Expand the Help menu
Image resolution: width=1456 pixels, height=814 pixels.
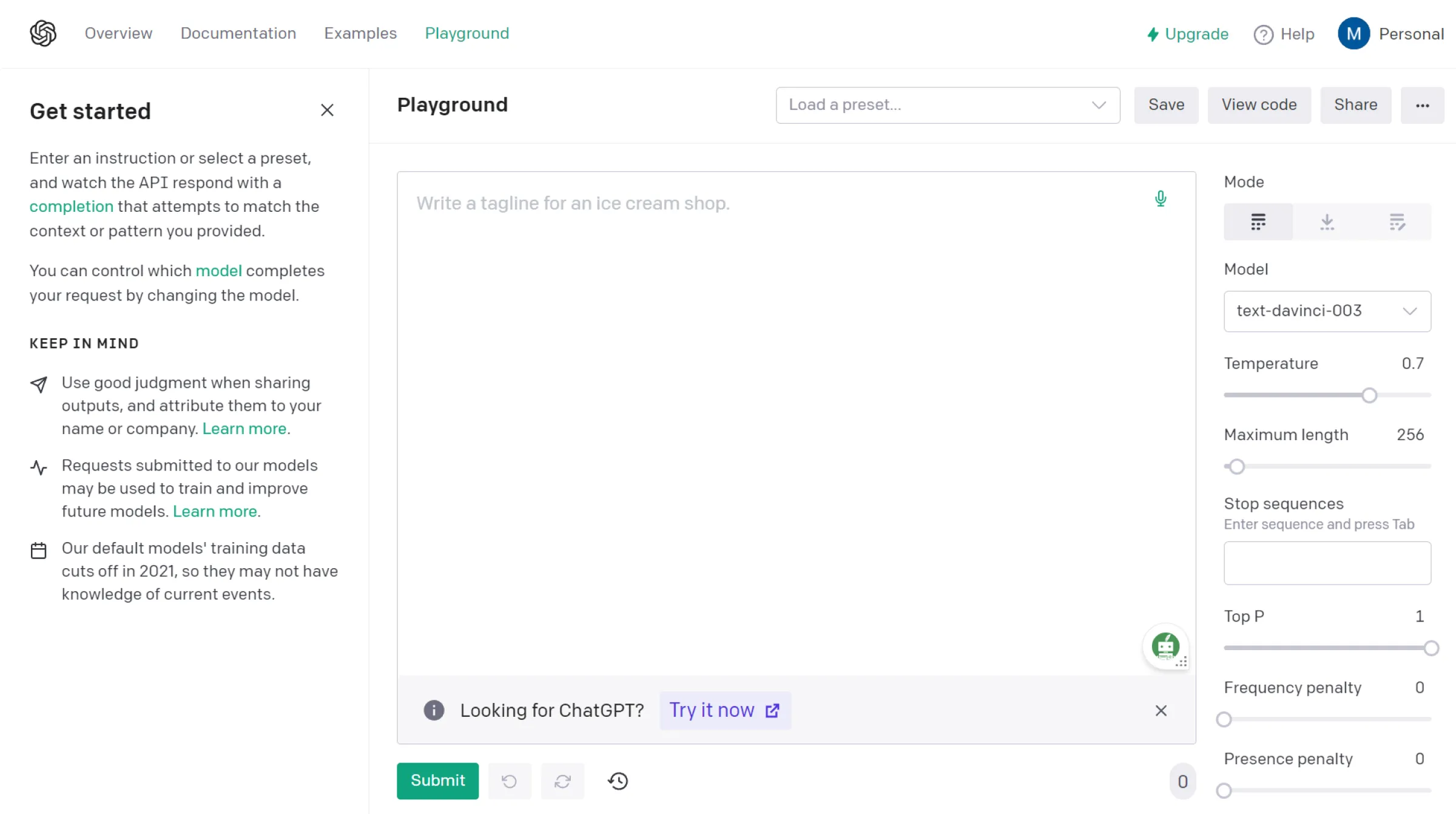[x=1284, y=34]
